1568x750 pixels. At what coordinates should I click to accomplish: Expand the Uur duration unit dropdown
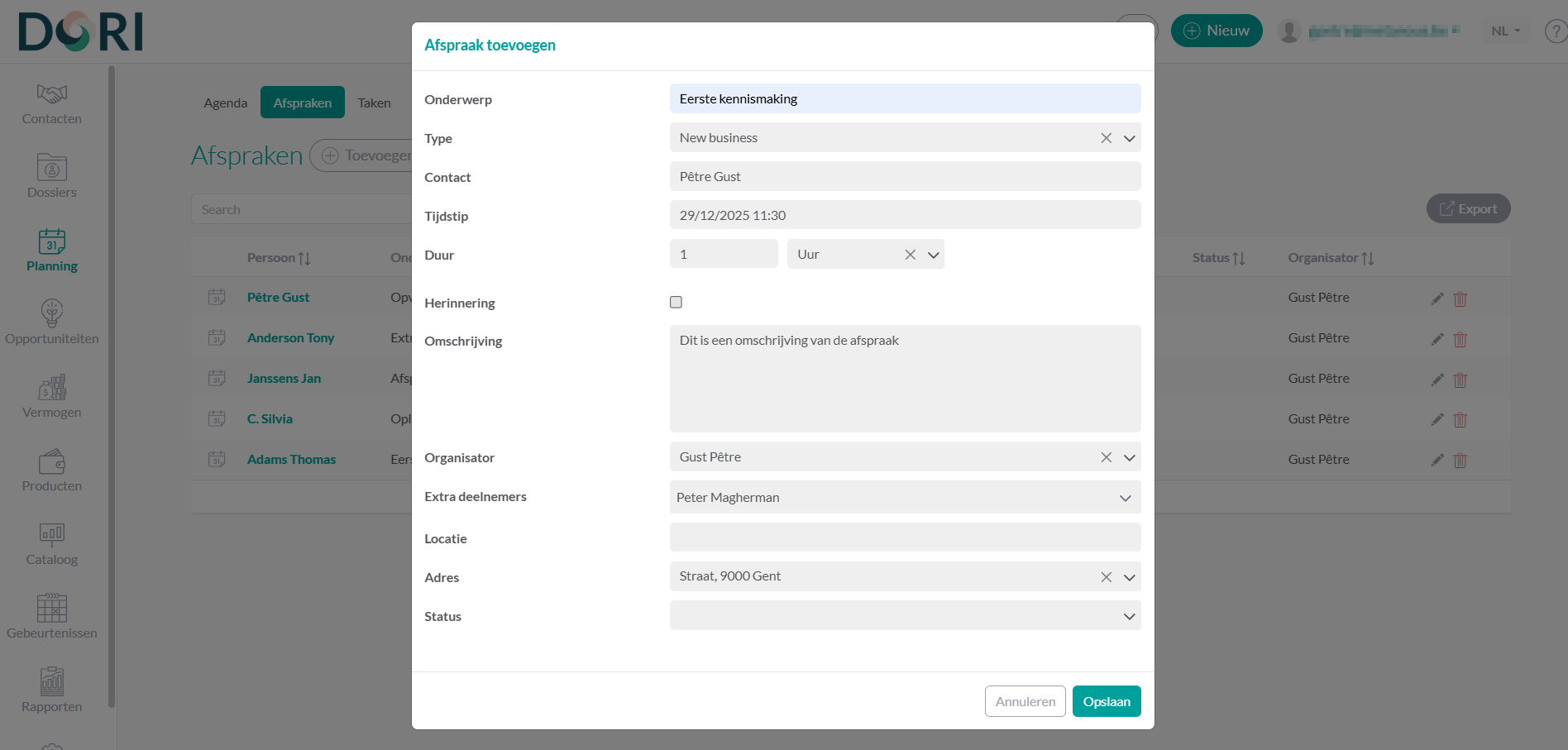point(933,255)
